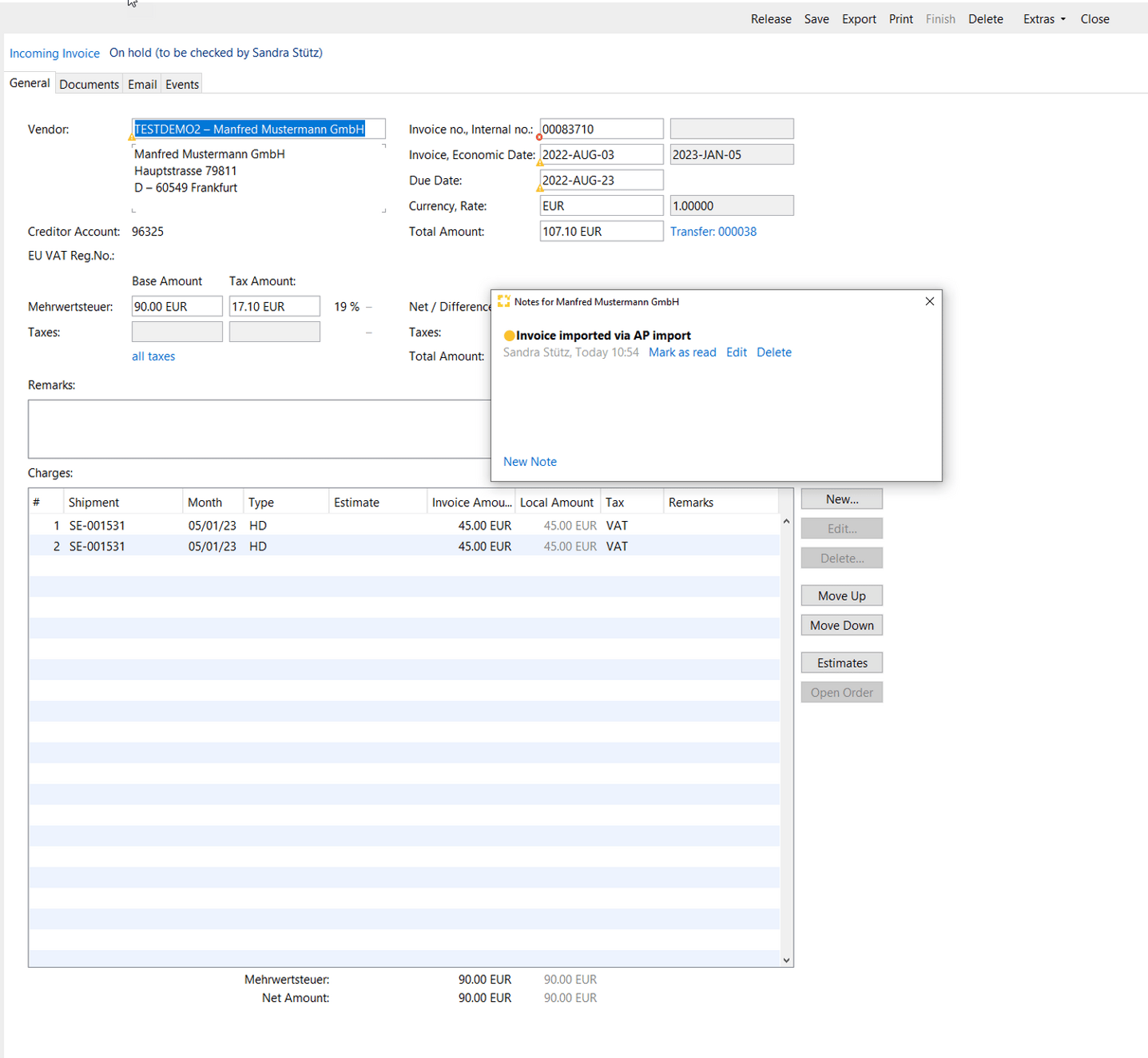Click the Move Up button
Screen dimensions: 1148x1058
click(x=842, y=595)
